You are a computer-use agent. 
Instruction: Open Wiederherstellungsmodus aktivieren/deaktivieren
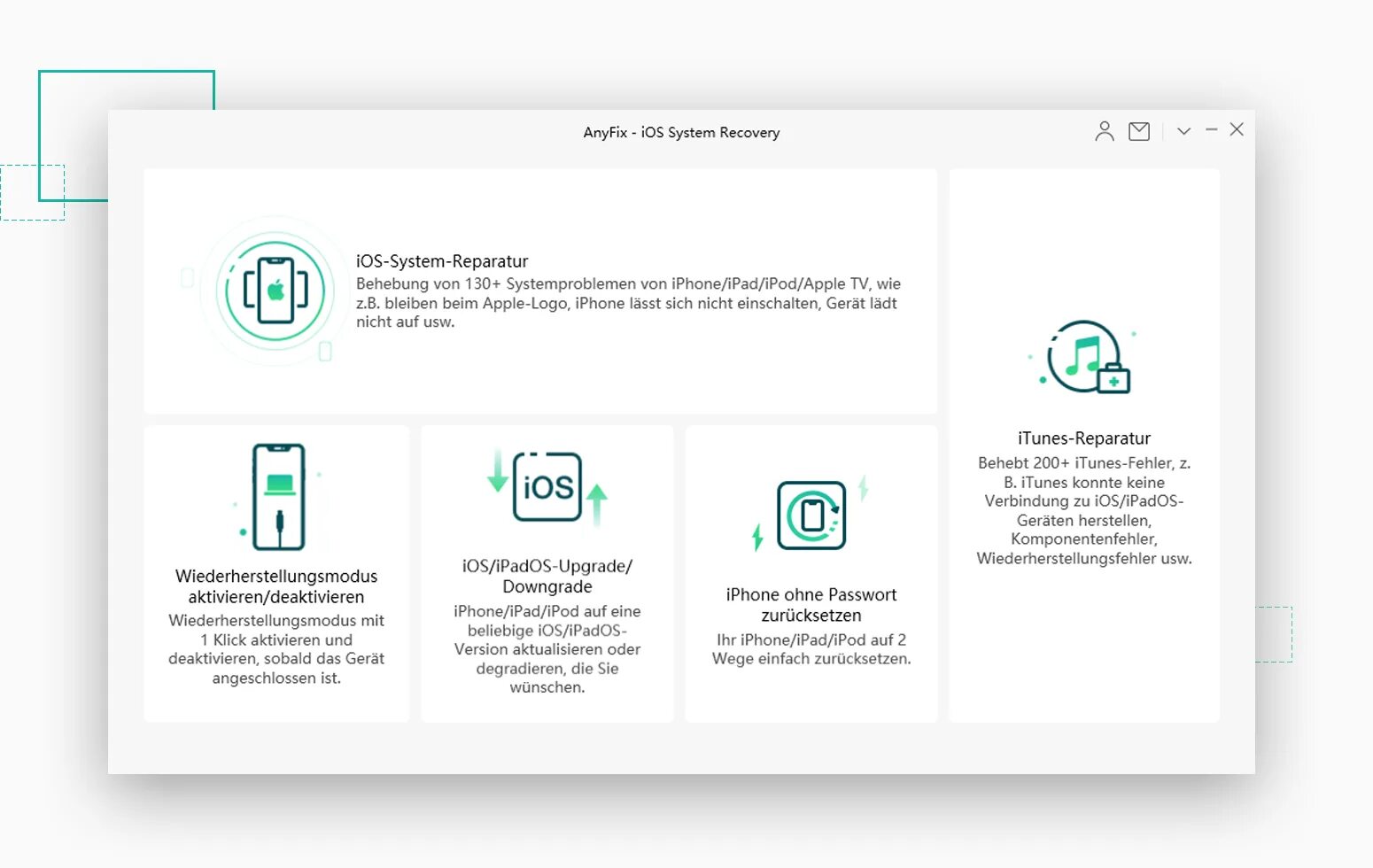(276, 586)
